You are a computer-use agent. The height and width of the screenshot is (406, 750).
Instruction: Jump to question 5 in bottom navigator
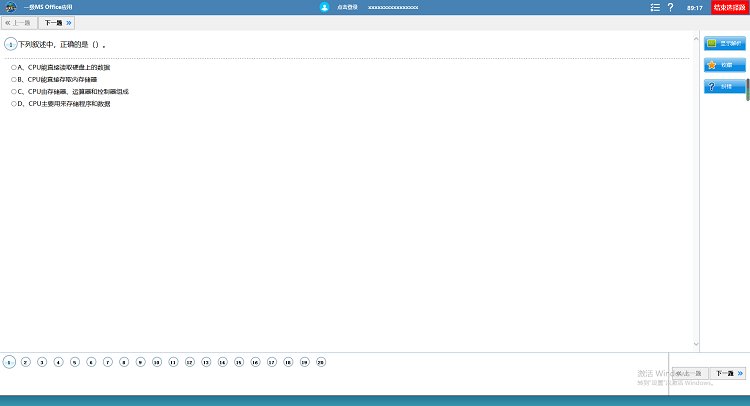coord(75,362)
